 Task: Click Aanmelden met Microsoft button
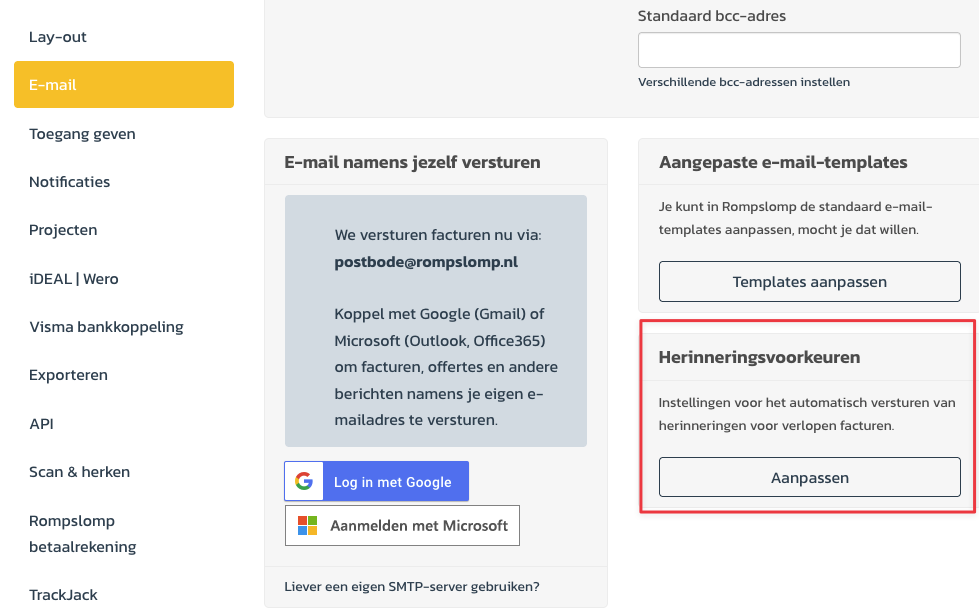tap(402, 525)
